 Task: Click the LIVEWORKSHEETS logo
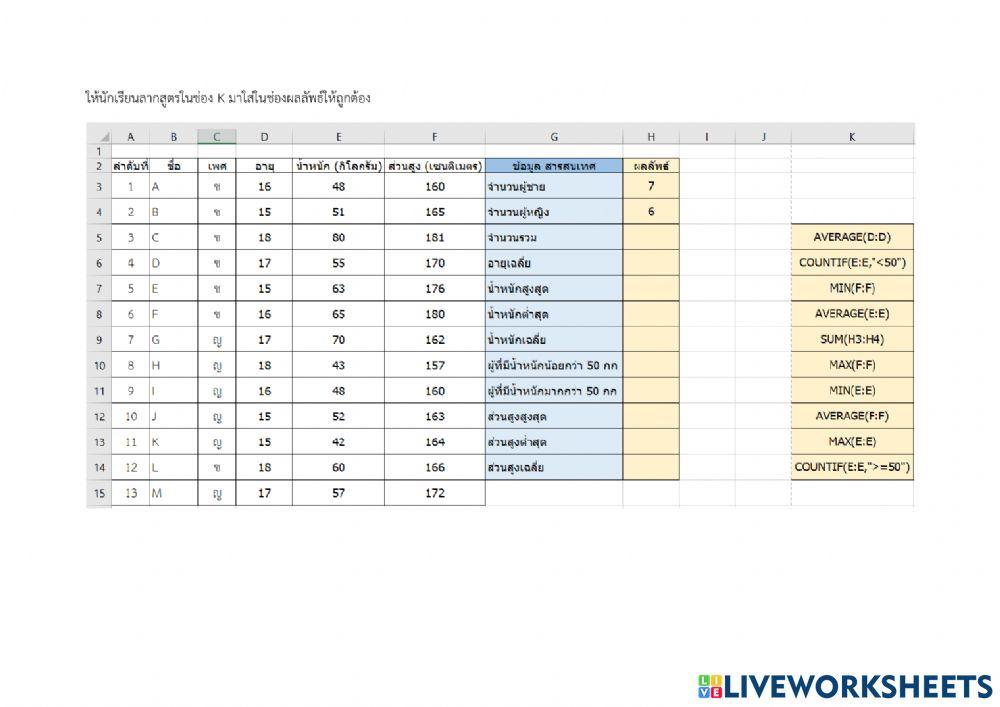pos(845,686)
